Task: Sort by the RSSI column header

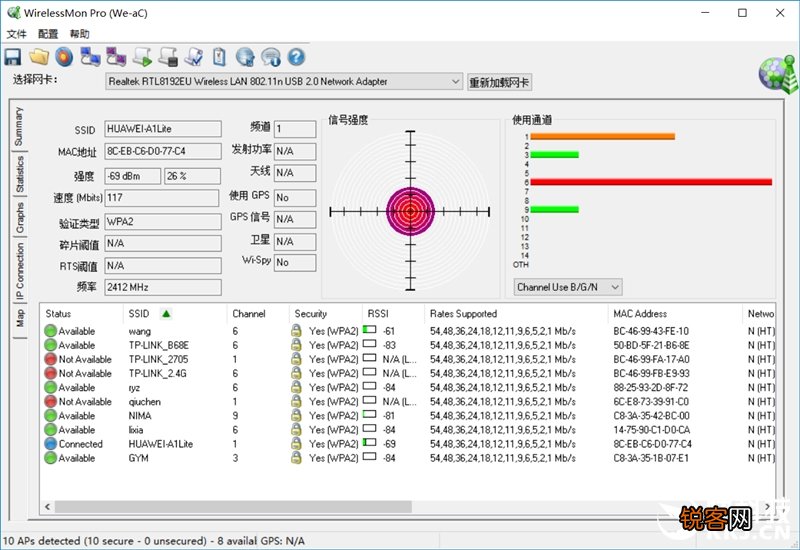Action: [x=393, y=314]
